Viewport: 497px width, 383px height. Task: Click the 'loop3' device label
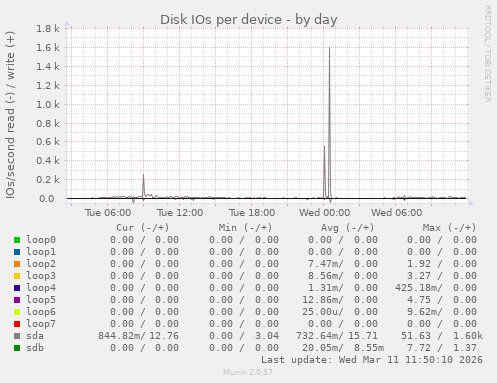[41, 276]
